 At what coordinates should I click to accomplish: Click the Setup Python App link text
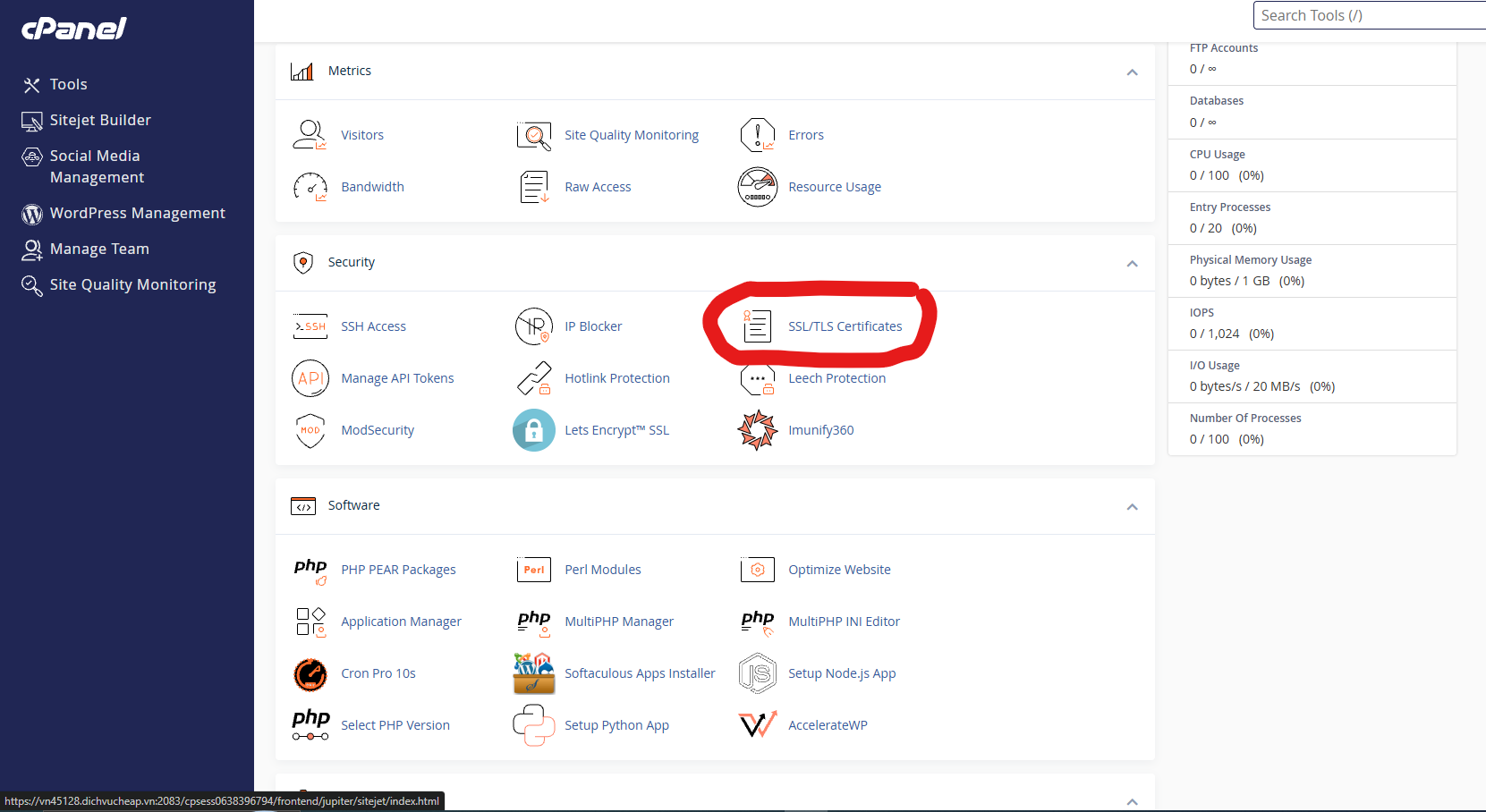point(616,725)
